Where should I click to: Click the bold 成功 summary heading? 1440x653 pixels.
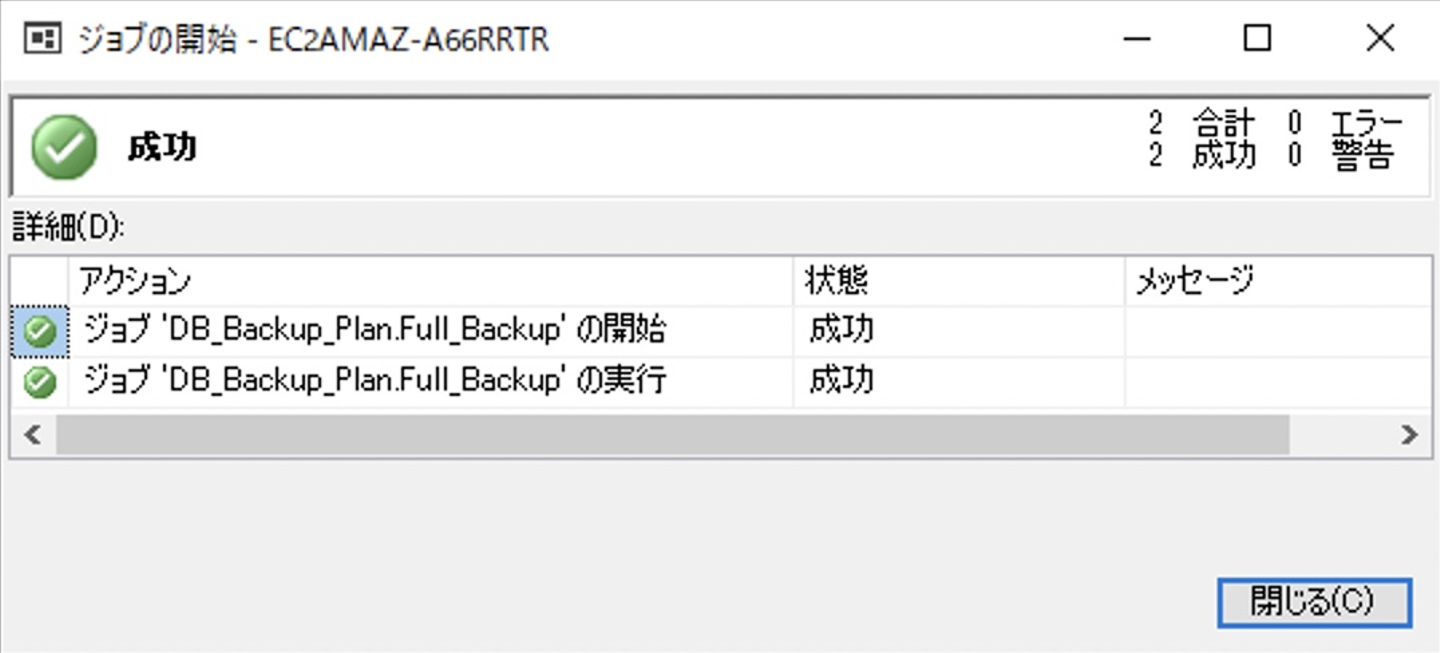pos(162,148)
